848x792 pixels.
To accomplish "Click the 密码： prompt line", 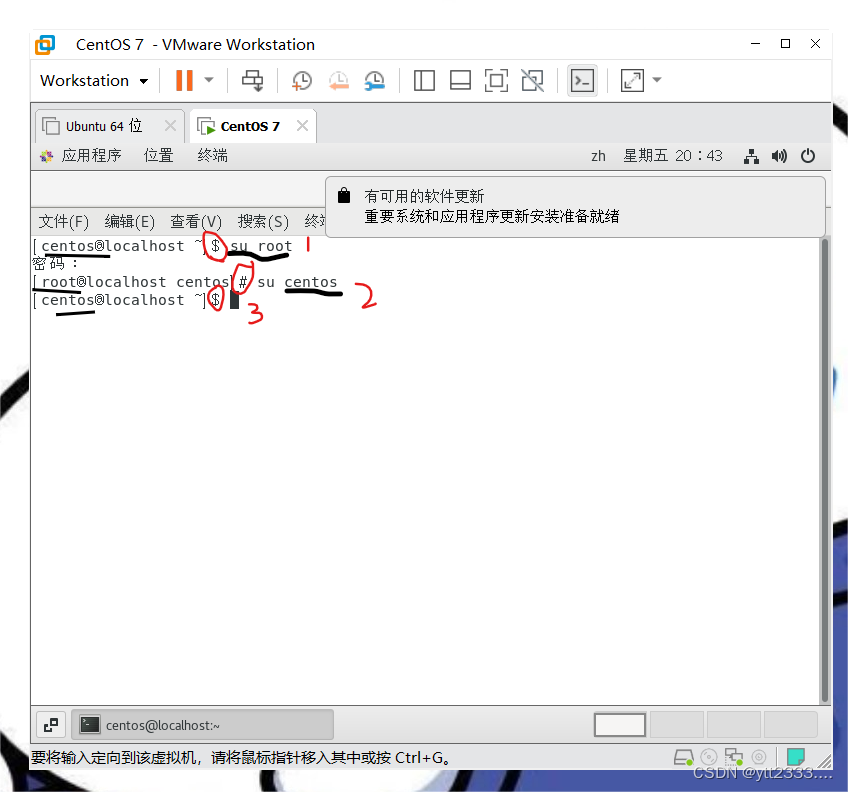I will coord(56,263).
